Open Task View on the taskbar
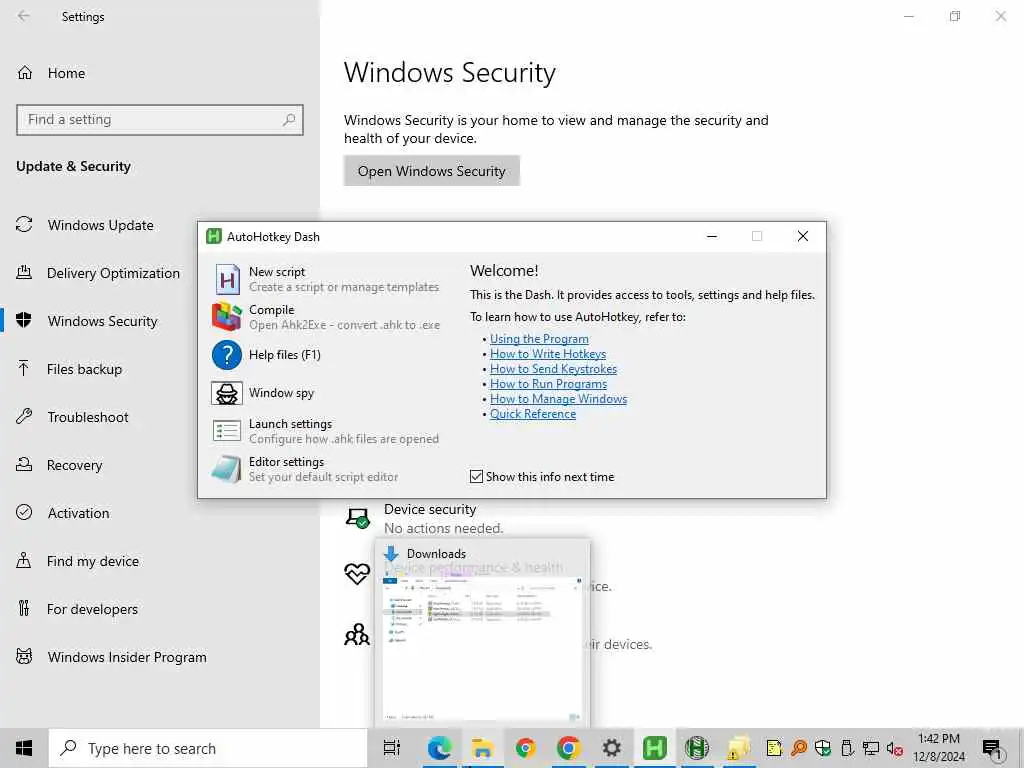This screenshot has height=768, width=1024. click(x=392, y=748)
